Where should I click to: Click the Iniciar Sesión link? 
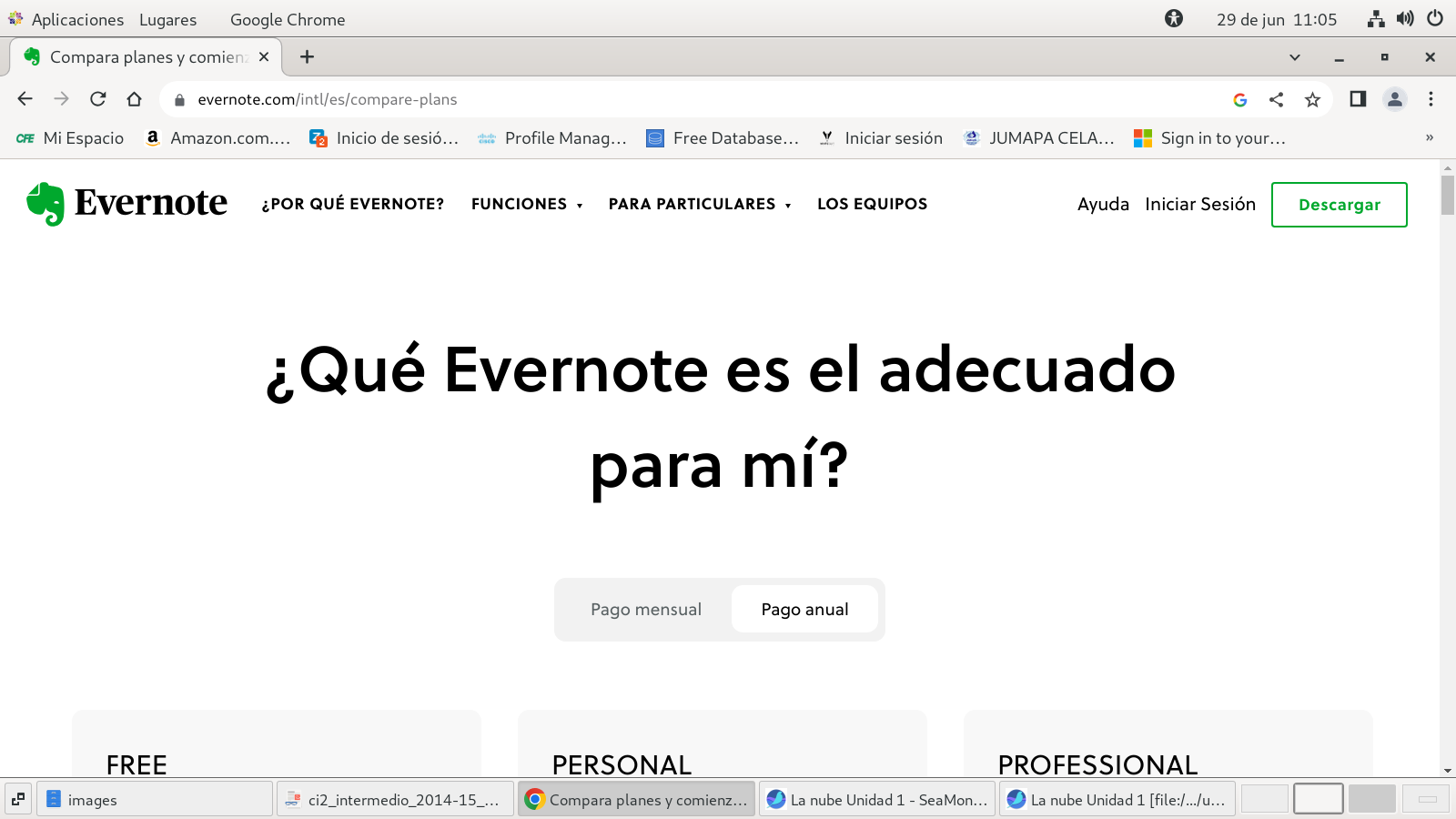tap(1199, 205)
